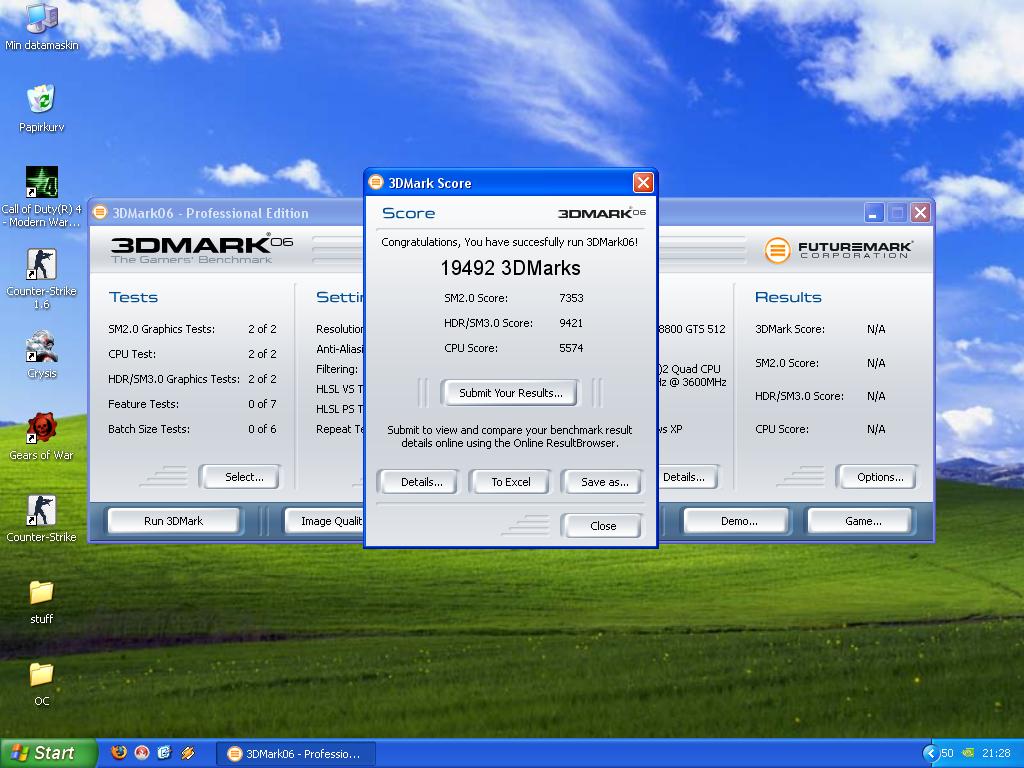This screenshot has height=768, width=1024.
Task: Click the Tests heading in main window
Action: tap(133, 297)
